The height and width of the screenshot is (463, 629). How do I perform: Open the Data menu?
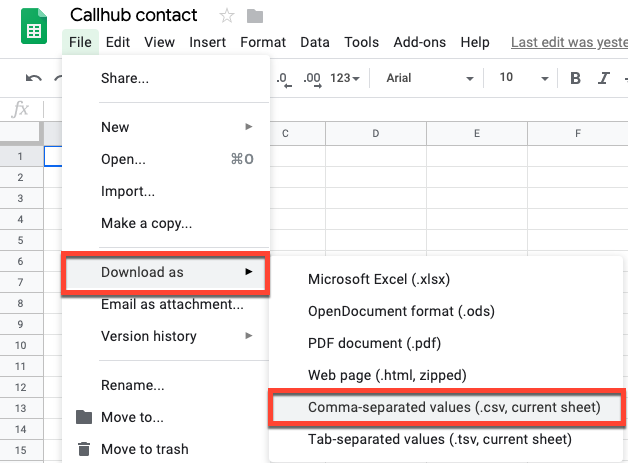pos(315,42)
